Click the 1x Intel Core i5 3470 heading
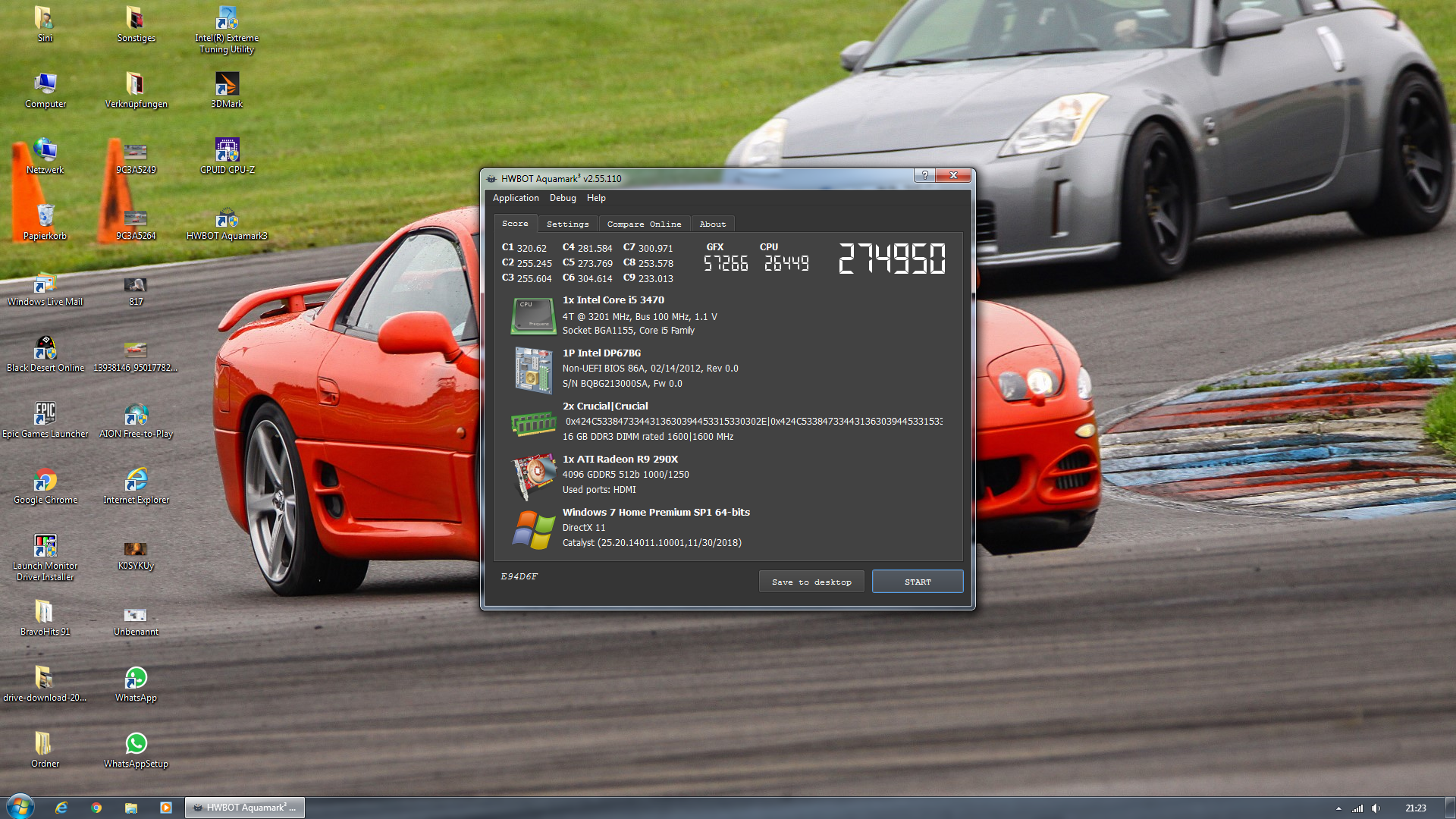The image size is (1456, 819). click(x=613, y=300)
